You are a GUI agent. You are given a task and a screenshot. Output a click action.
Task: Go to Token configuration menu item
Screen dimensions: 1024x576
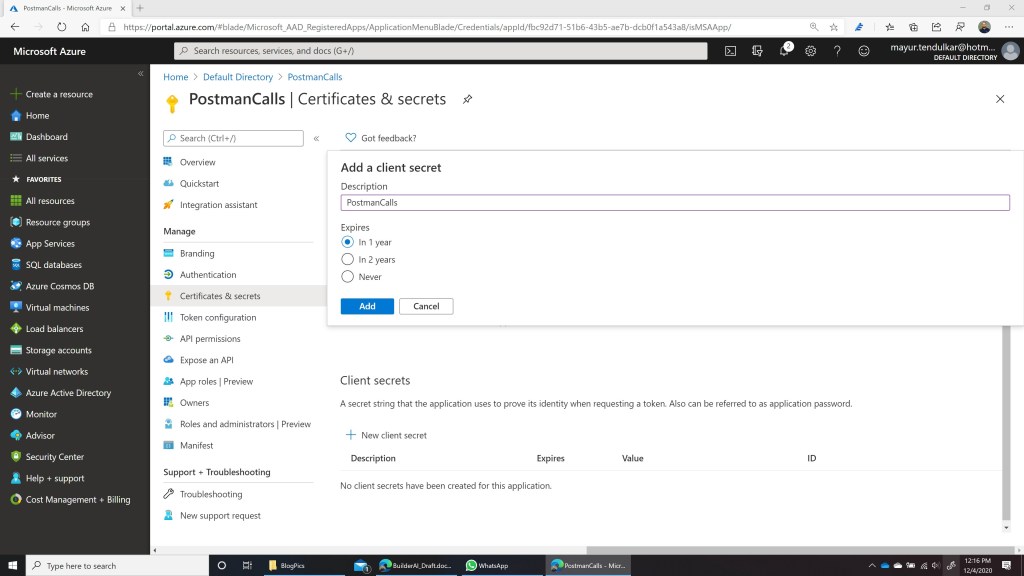217,318
